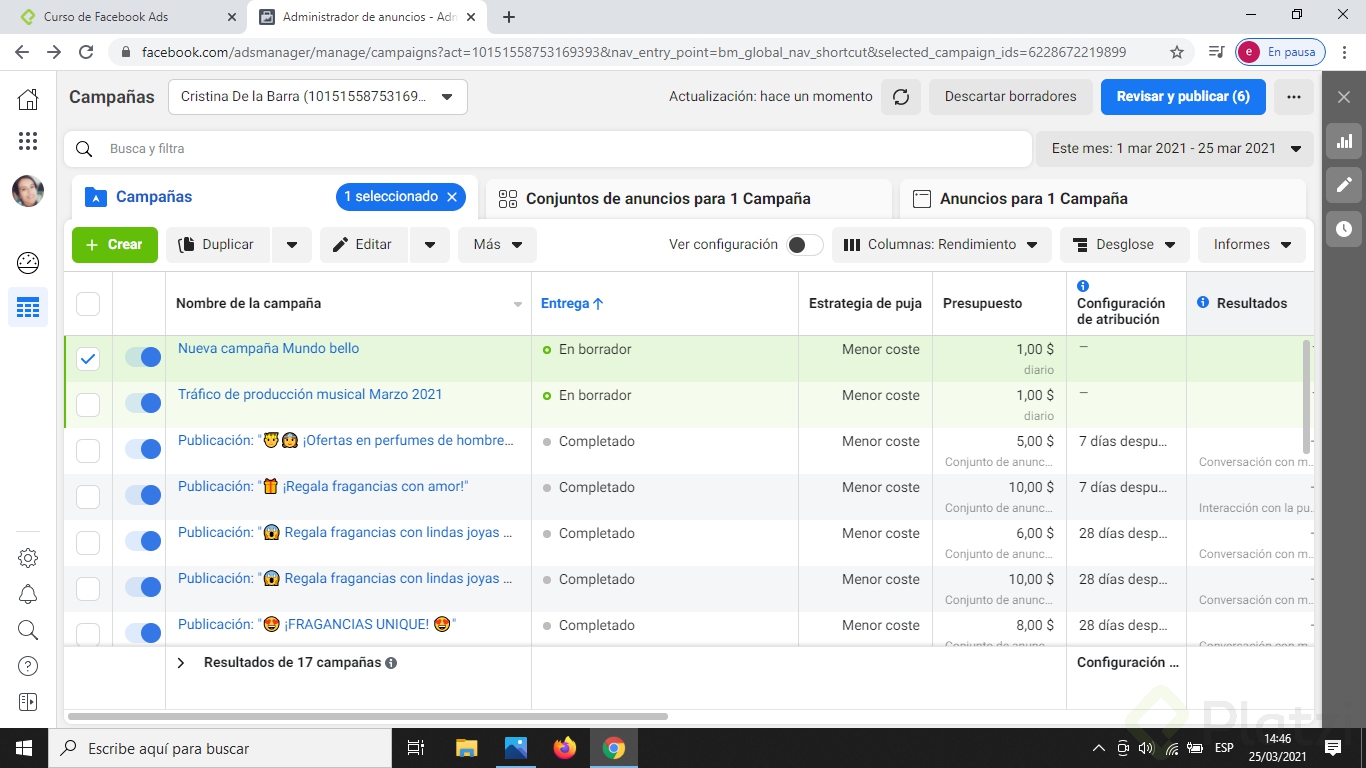
Task: Click info icon above Configuración de atribución
Action: tap(1083, 286)
